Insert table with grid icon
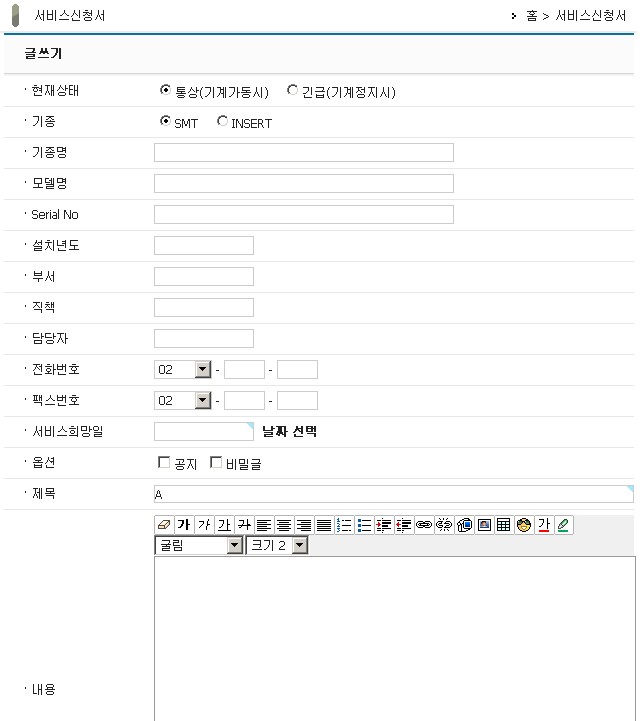The height and width of the screenshot is (721, 642). point(504,525)
